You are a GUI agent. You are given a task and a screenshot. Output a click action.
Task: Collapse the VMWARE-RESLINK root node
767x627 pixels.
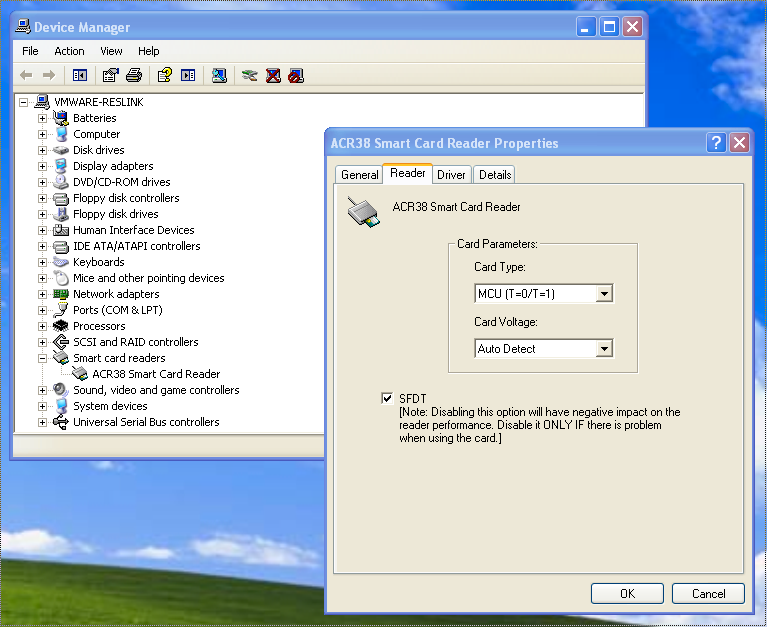tap(23, 102)
